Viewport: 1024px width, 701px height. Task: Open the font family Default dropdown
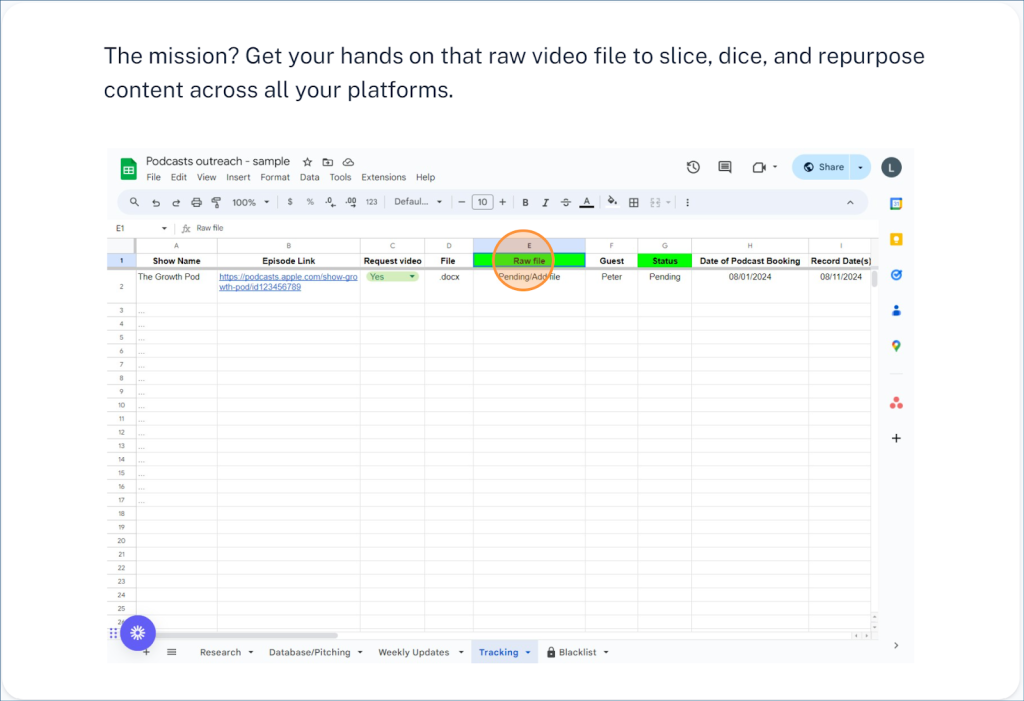point(418,202)
